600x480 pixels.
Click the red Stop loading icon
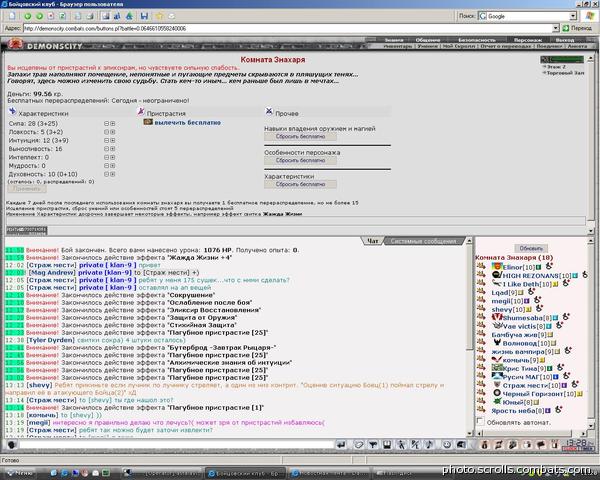(51, 16)
